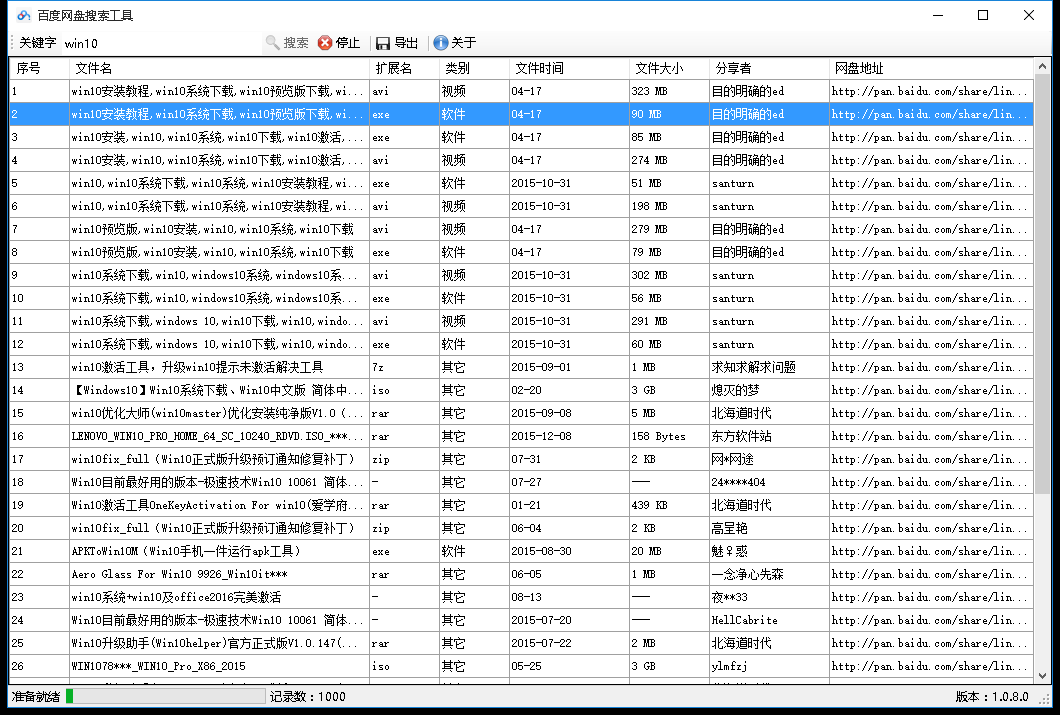Click the 搜索 button label

[x=295, y=43]
